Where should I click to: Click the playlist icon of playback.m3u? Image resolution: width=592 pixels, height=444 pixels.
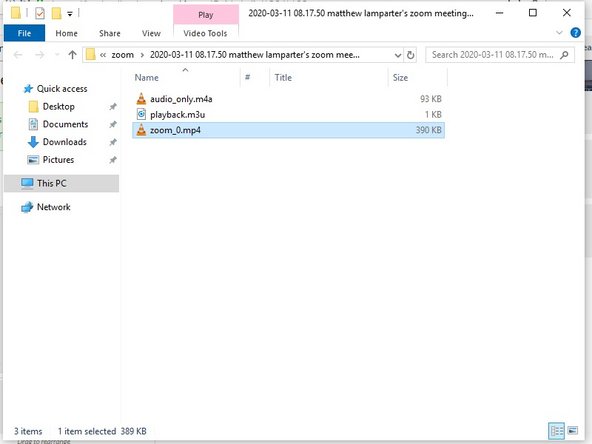[141, 114]
